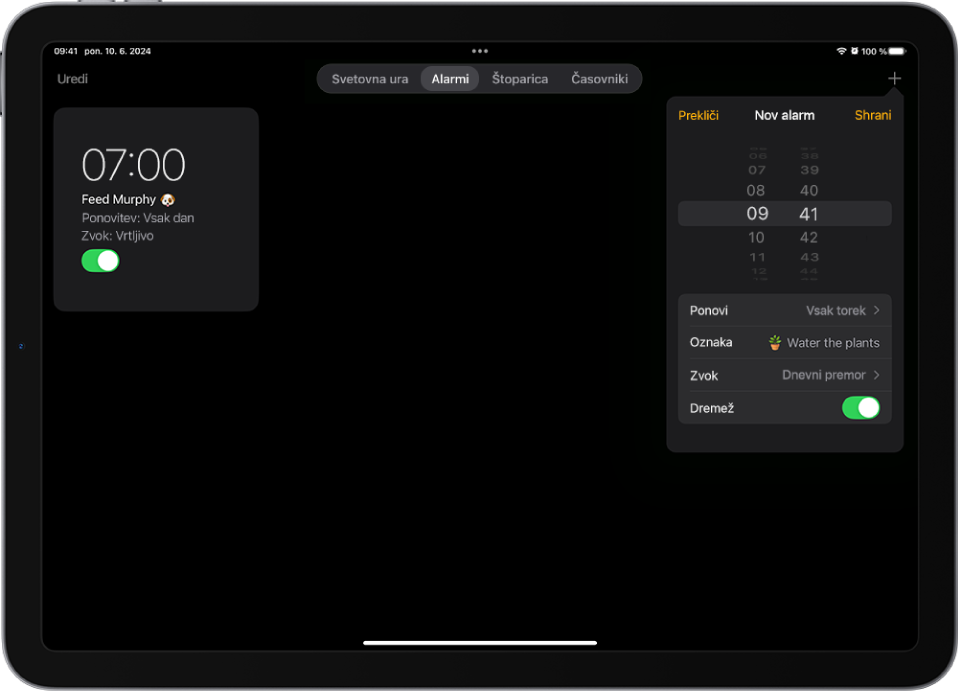Select minute 39 in picker wheel

[x=810, y=170]
